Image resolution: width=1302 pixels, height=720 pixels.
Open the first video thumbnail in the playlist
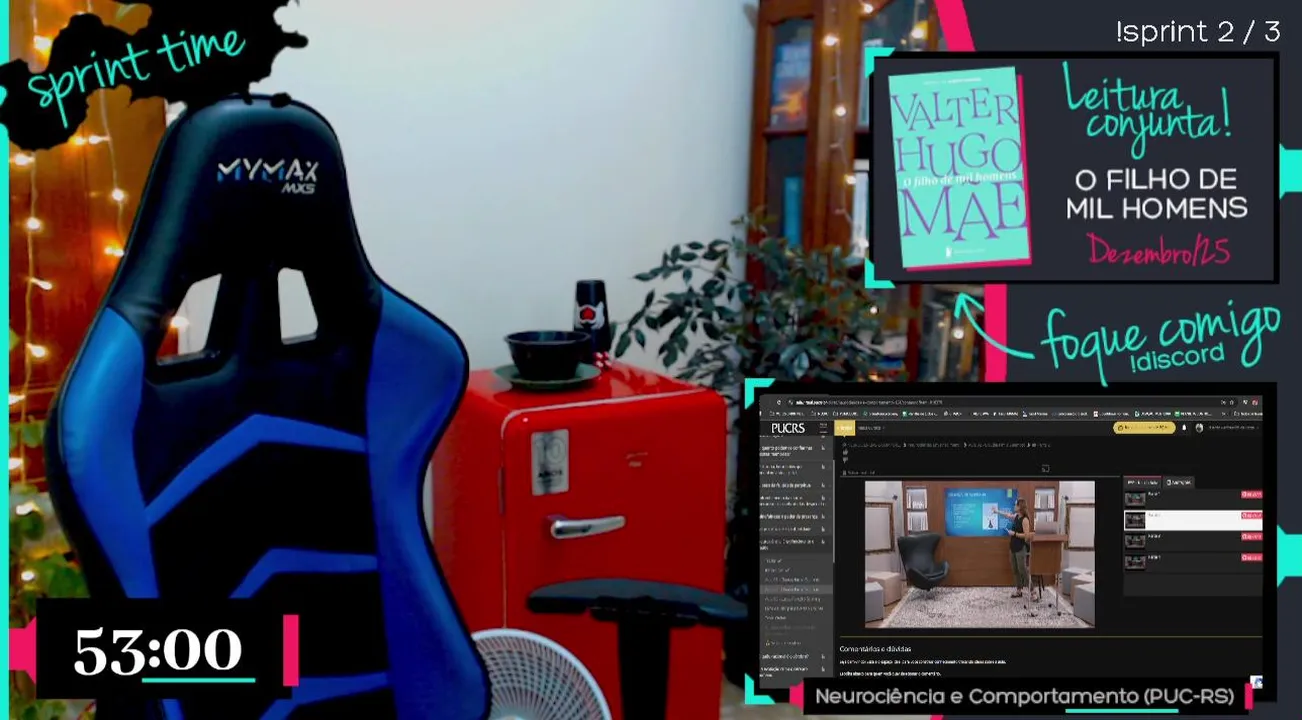click(1135, 498)
